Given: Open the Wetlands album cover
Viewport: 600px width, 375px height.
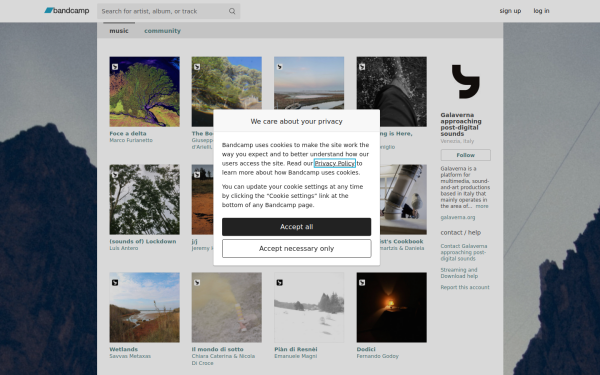Looking at the screenshot, I should 144,307.
